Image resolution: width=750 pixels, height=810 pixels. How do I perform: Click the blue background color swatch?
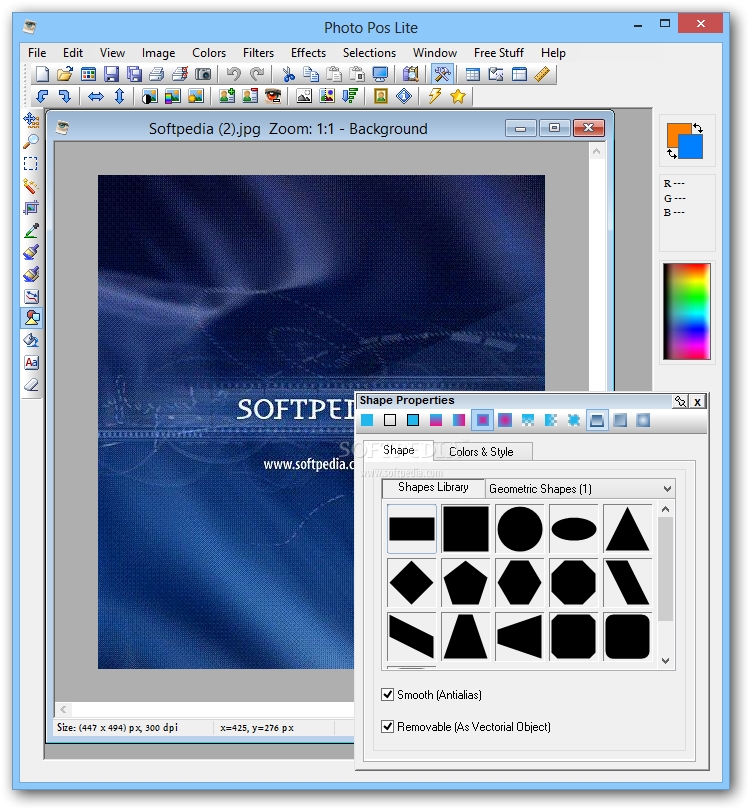click(693, 148)
